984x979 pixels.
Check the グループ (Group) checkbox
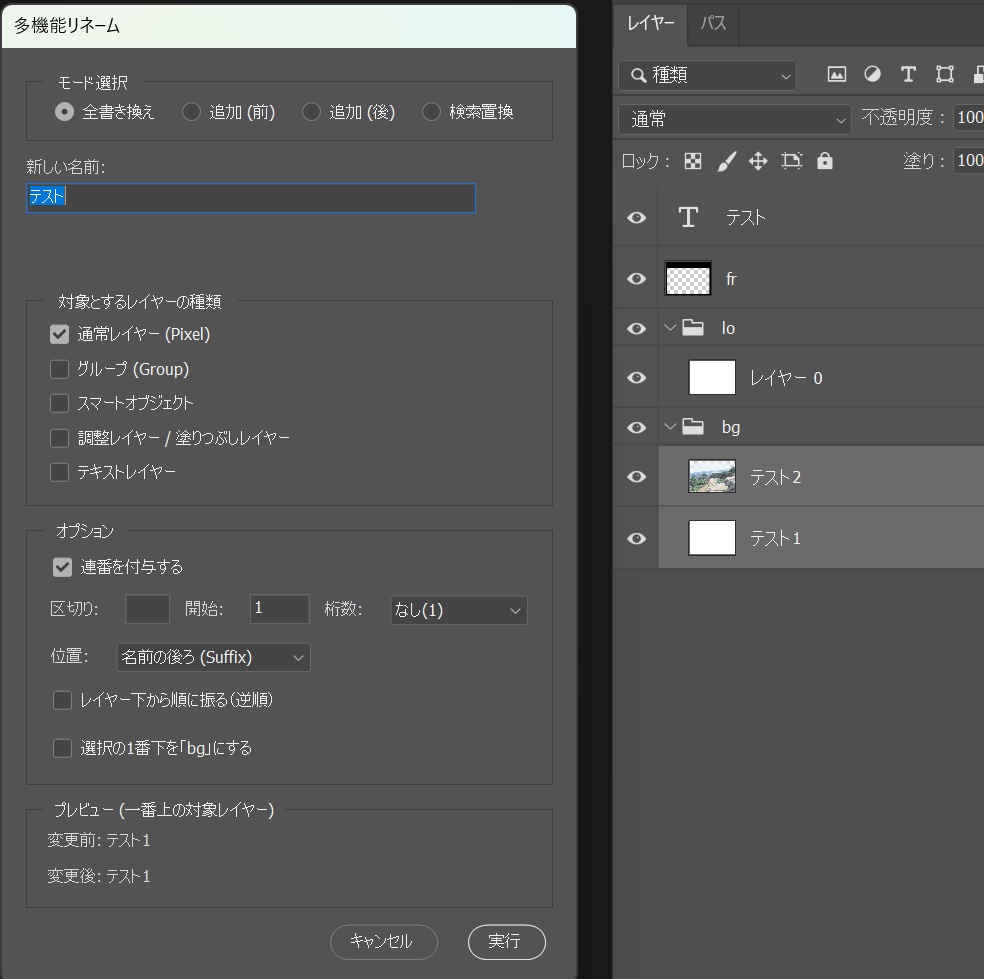(58, 369)
